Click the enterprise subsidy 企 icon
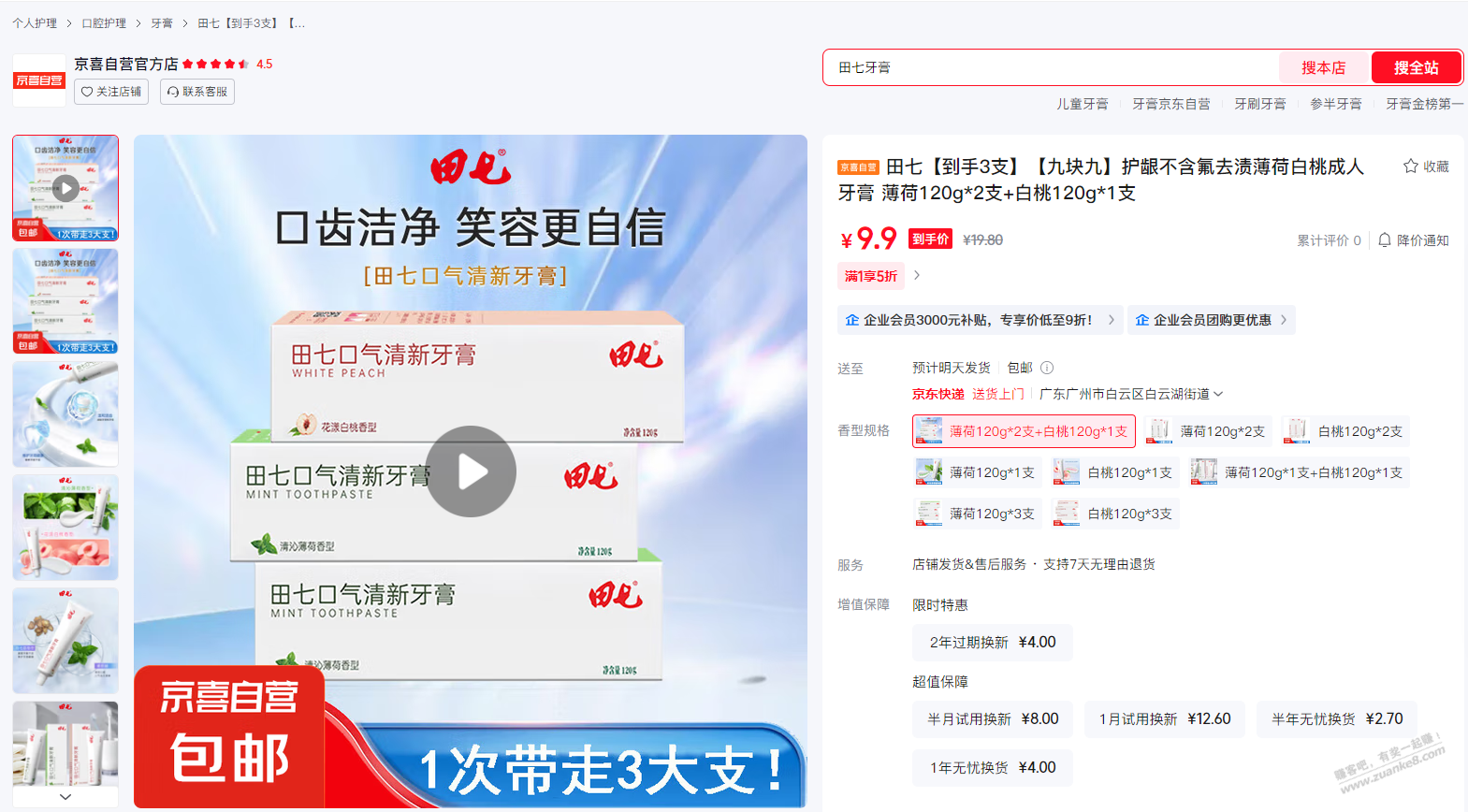1468x812 pixels. [852, 320]
